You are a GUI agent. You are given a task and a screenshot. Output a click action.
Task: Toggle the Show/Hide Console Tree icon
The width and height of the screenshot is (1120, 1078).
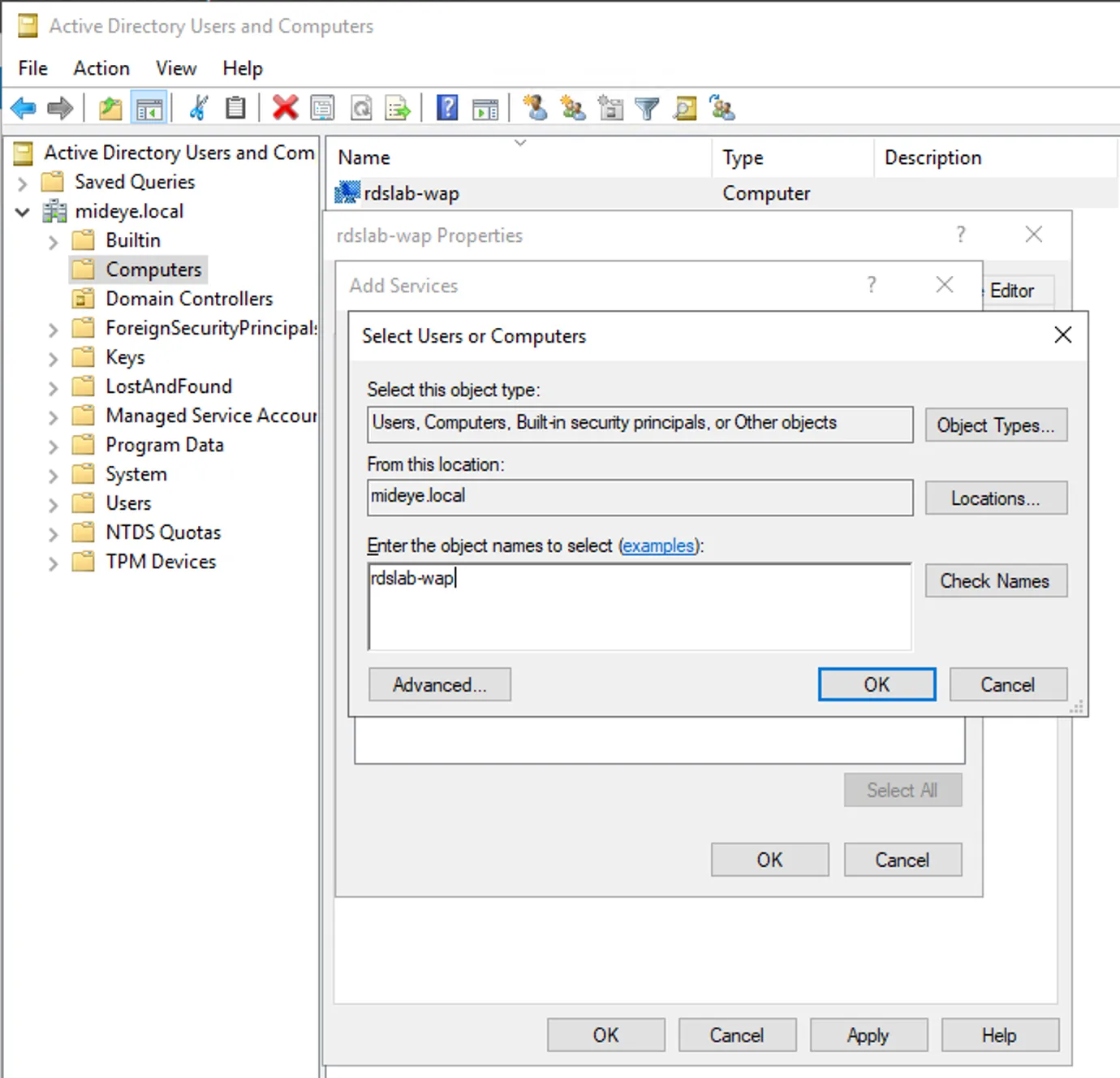click(149, 107)
